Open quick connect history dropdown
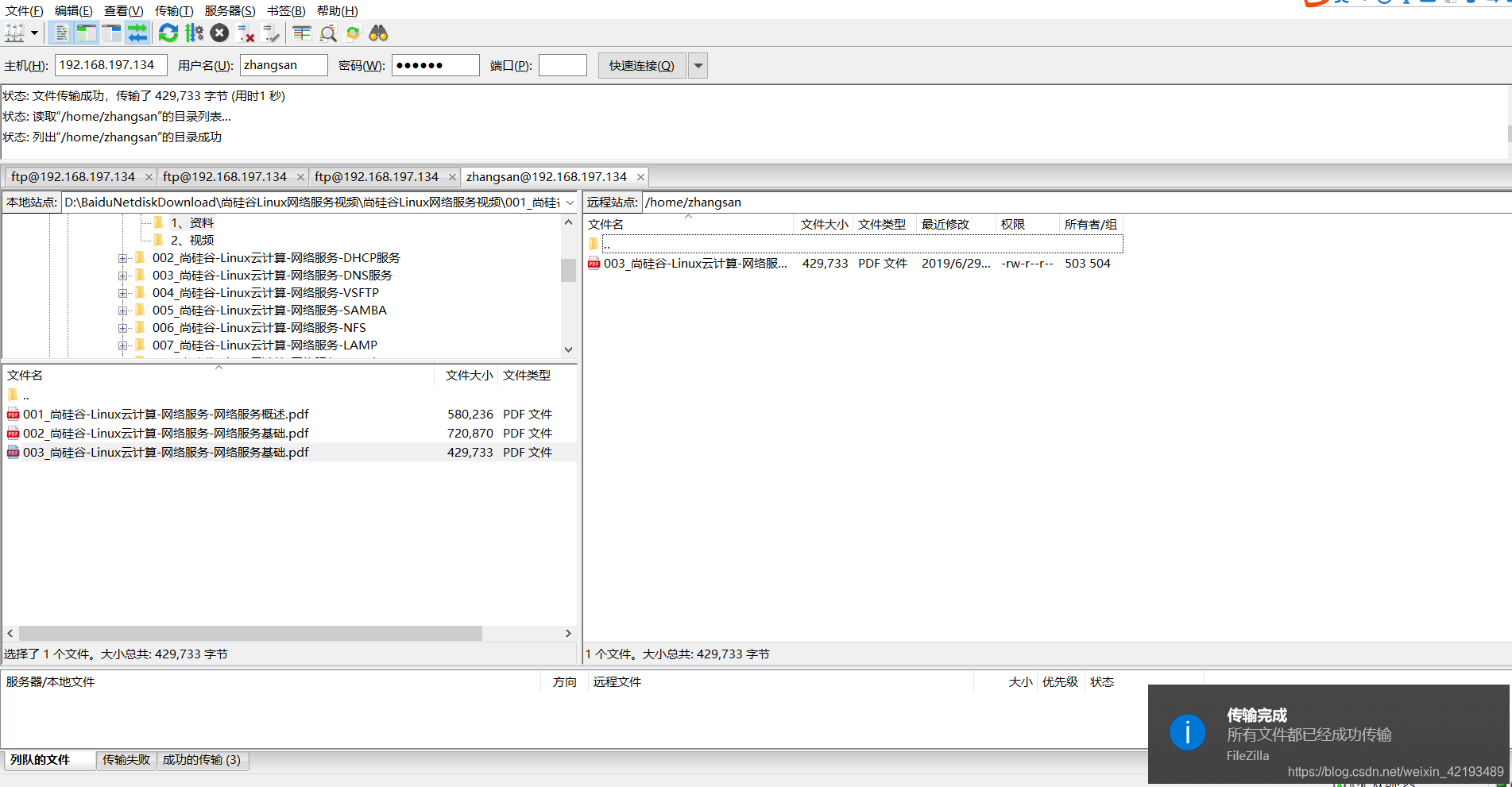 698,65
